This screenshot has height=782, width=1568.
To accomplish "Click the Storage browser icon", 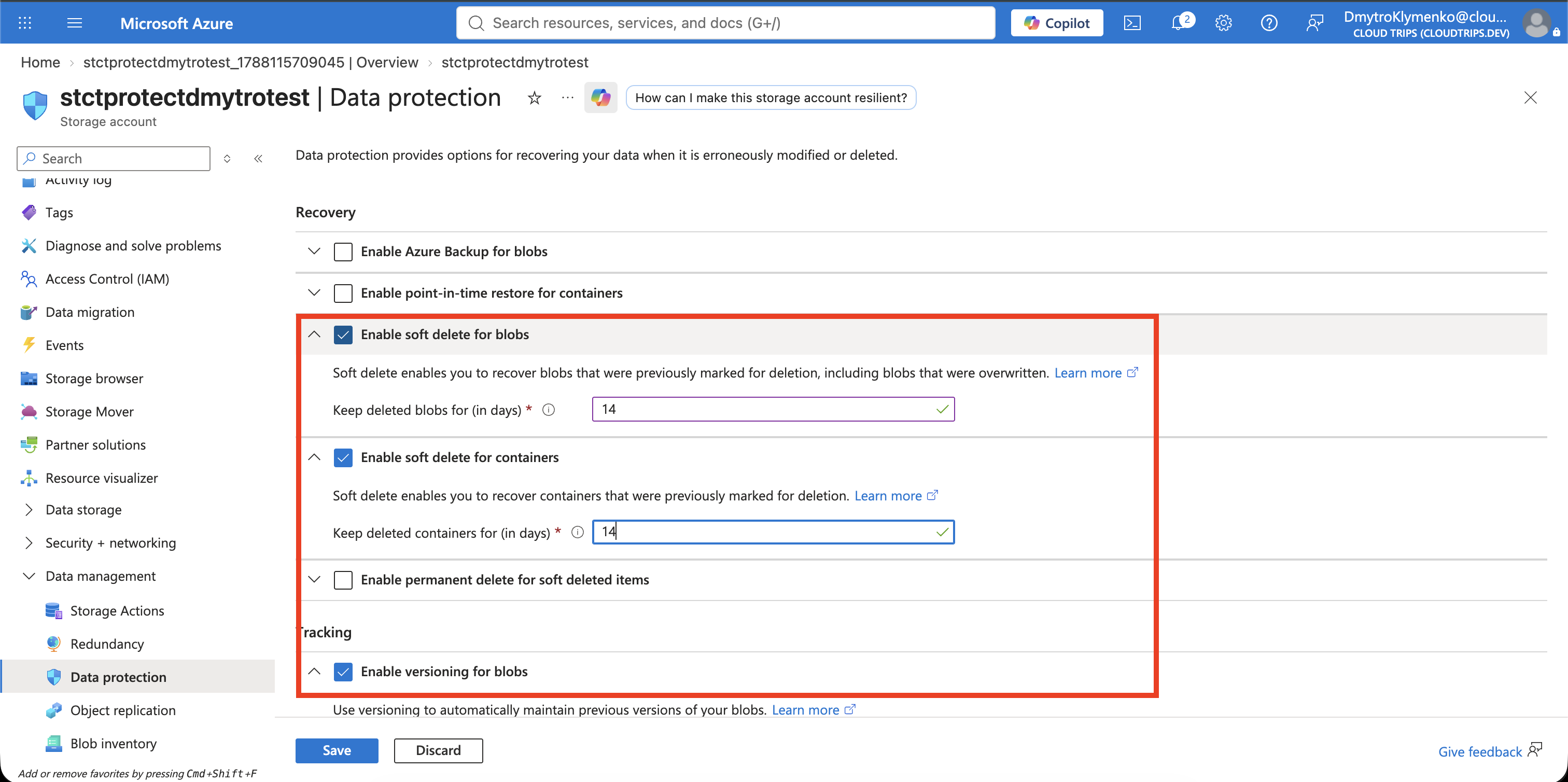I will [x=29, y=379].
